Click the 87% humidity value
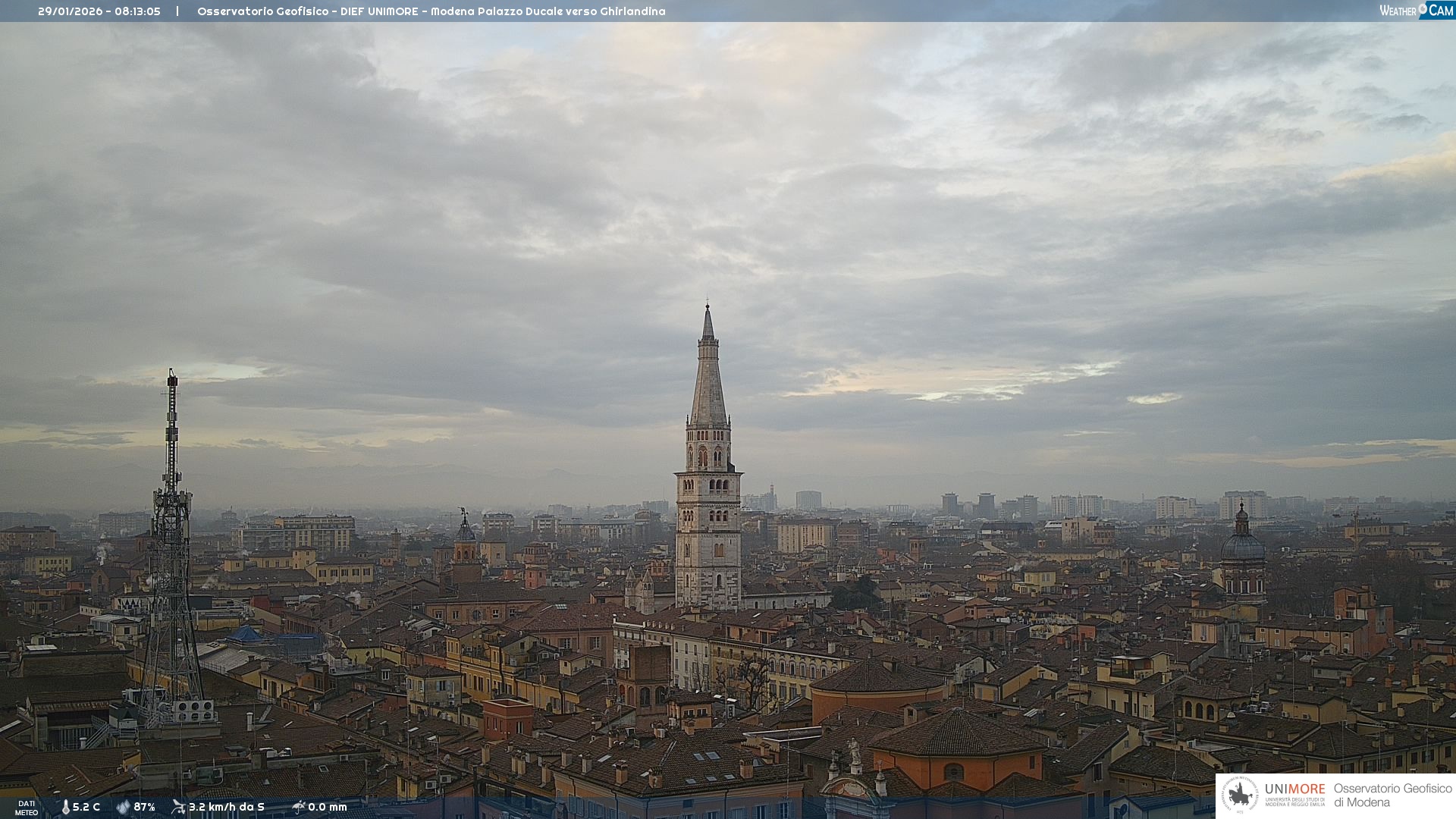 point(145,808)
